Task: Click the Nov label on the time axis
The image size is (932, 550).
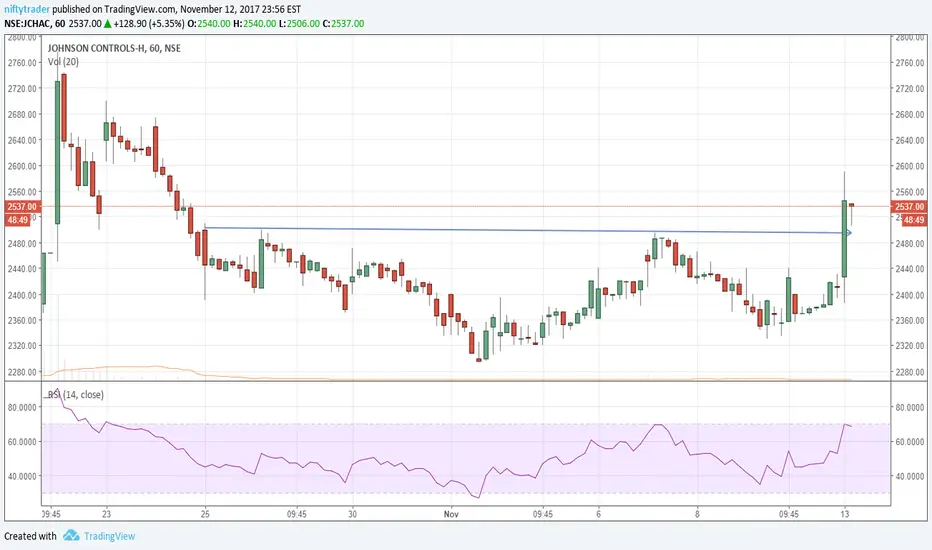Action: [451, 514]
